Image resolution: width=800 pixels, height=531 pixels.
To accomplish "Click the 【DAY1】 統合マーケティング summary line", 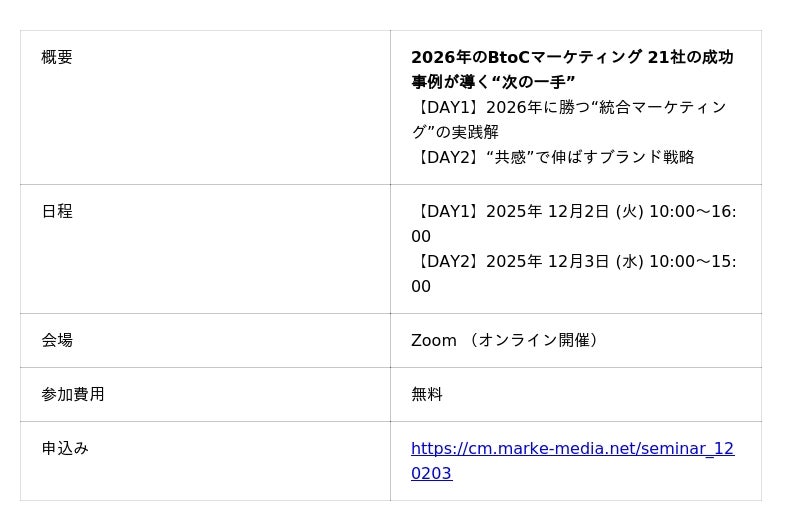I will [x=568, y=107].
